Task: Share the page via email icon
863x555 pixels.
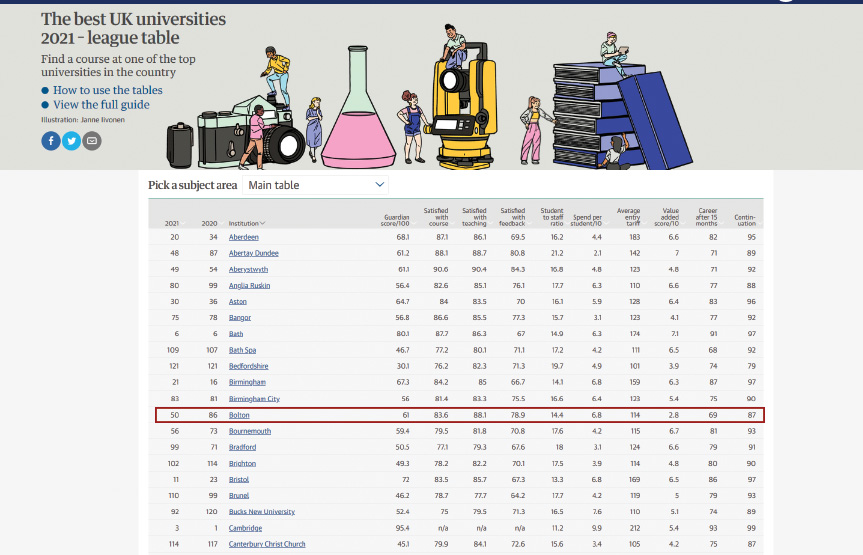Action: coord(92,141)
